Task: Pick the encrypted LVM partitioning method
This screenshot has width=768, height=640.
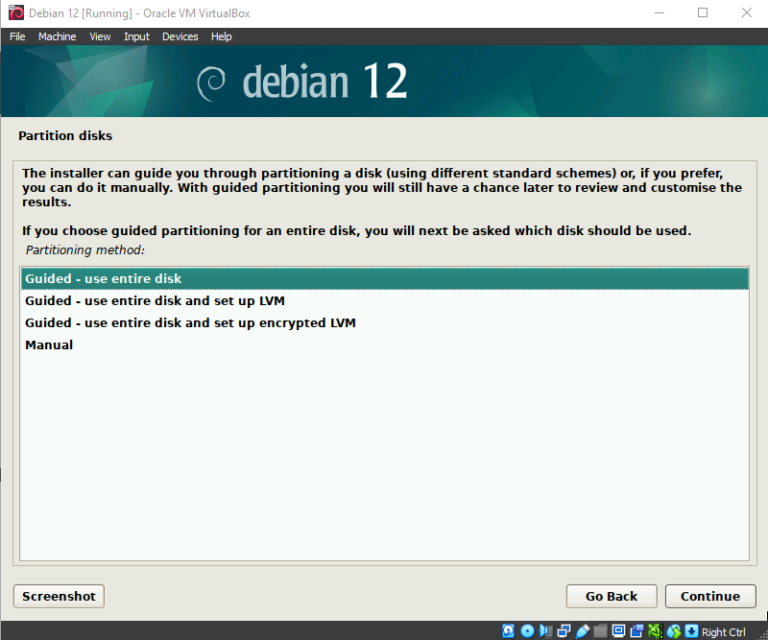Action: coord(190,323)
